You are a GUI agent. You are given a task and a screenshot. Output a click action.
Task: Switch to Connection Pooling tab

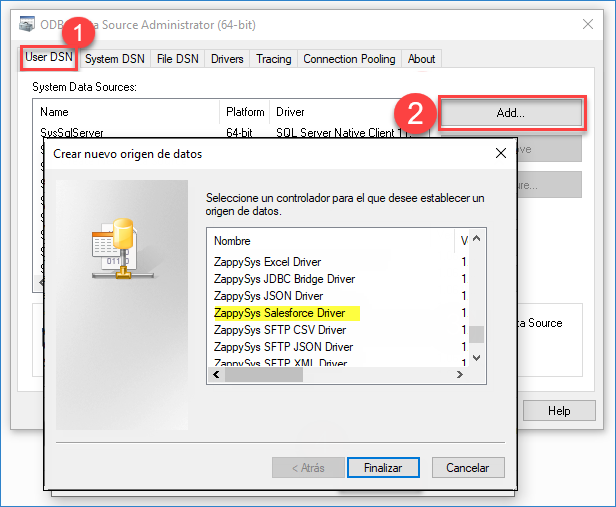click(349, 59)
